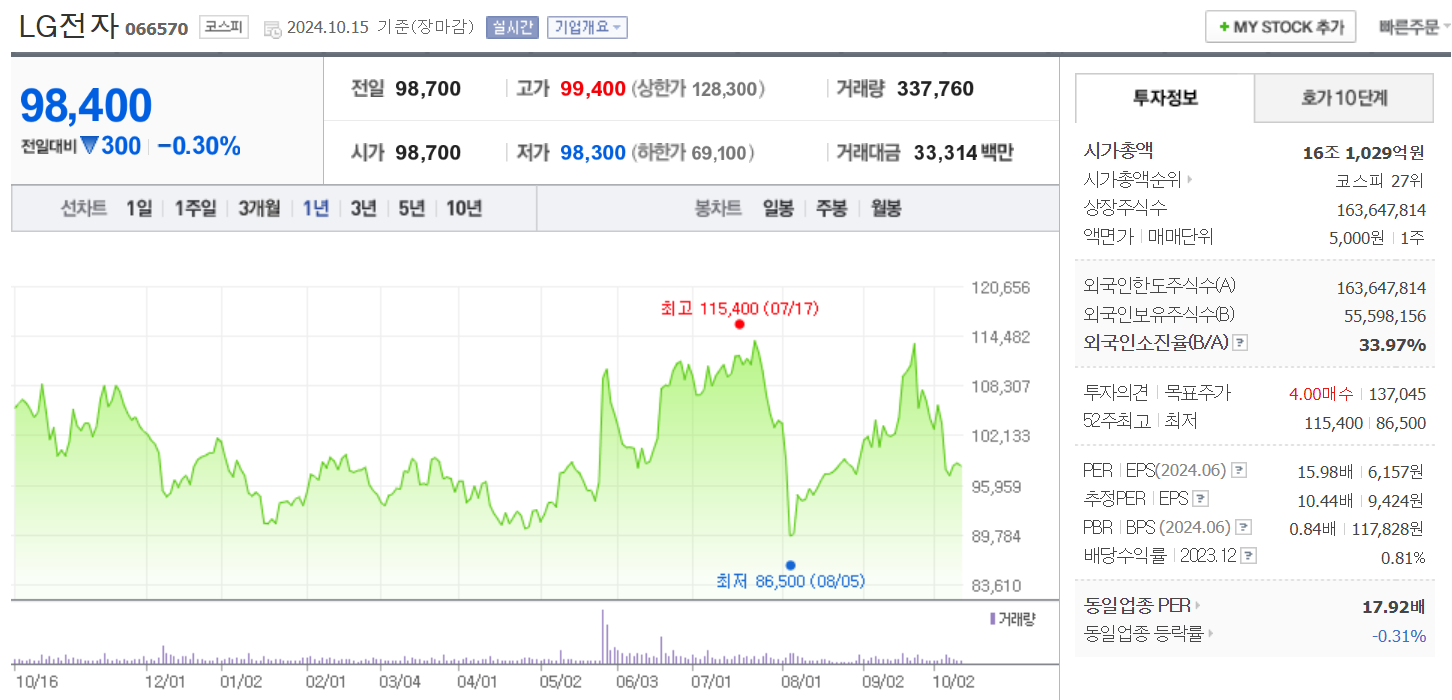This screenshot has height=700, width=1452.
Task: Select the 5년 line chart period
Action: 411,209
